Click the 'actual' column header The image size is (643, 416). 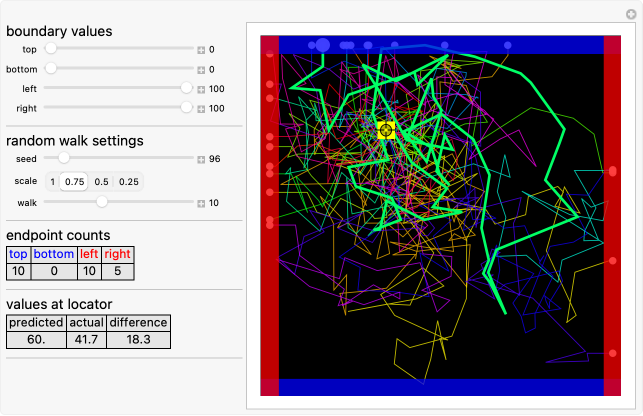(x=87, y=323)
